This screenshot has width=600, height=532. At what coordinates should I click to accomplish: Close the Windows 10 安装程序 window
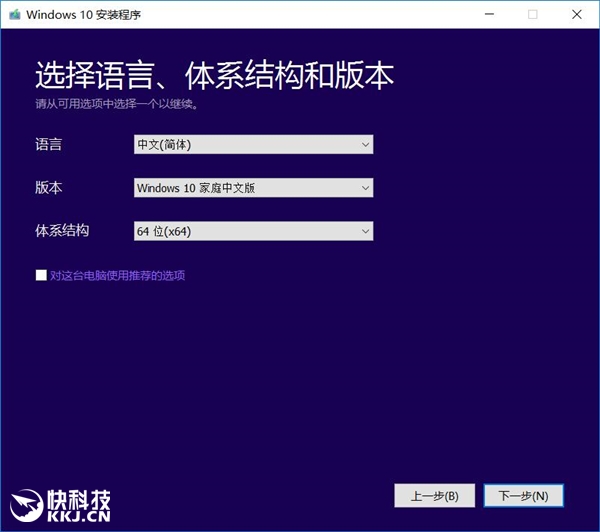pyautogui.click(x=577, y=15)
